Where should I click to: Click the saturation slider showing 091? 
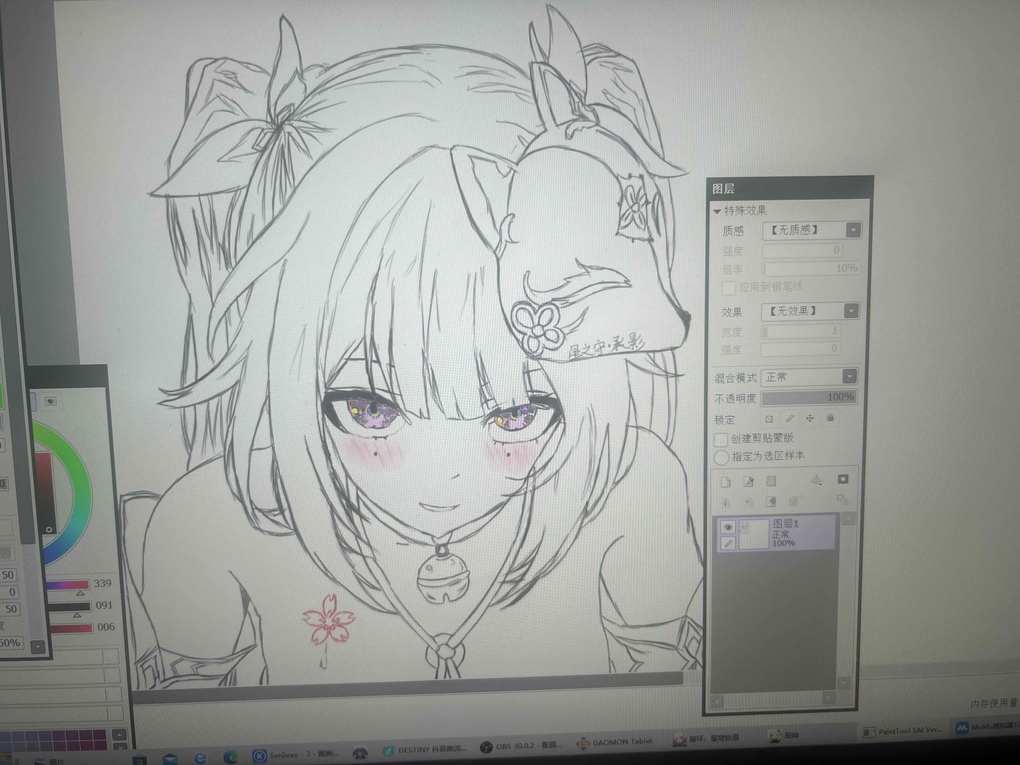(x=69, y=607)
